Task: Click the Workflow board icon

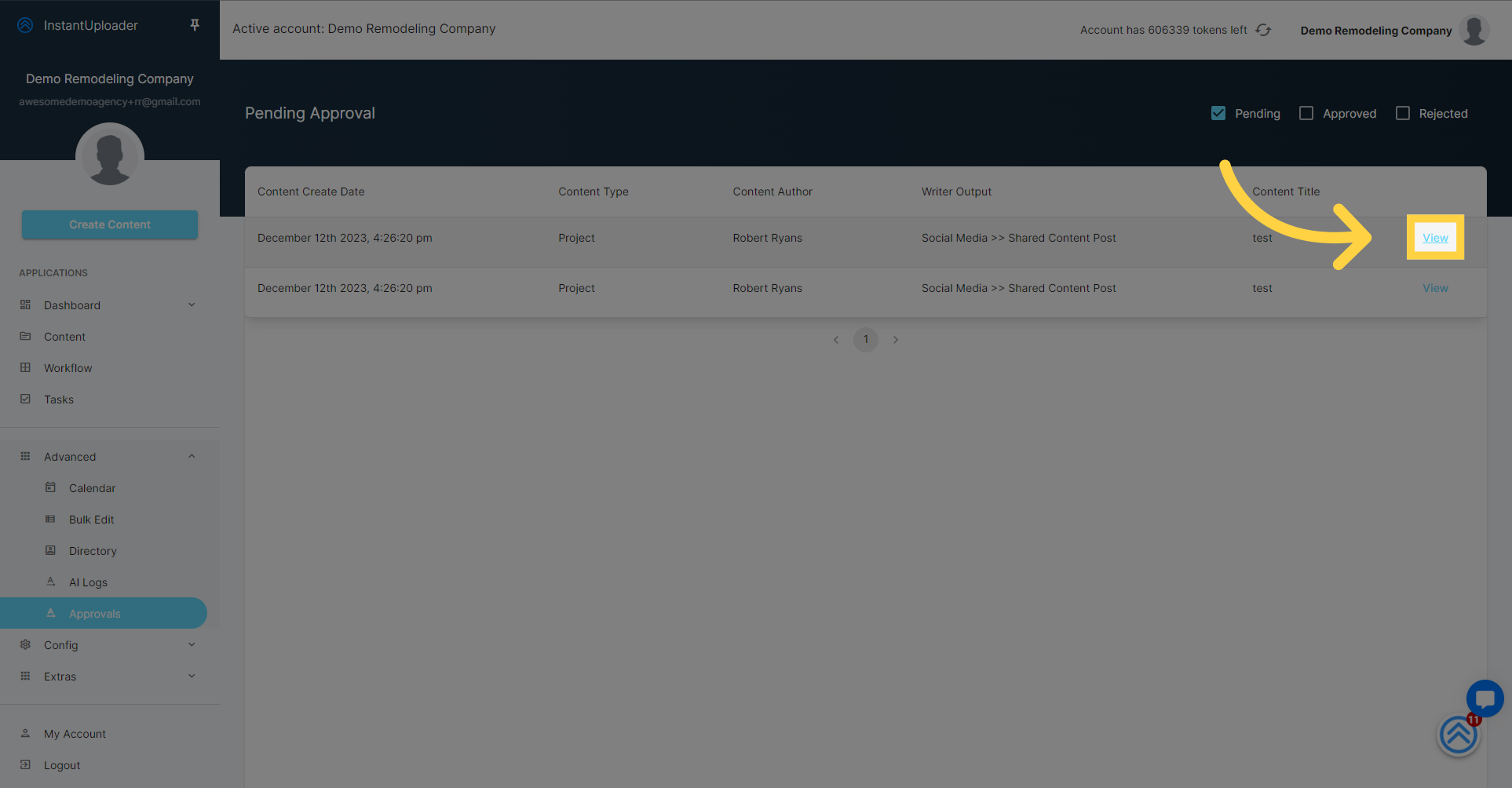Action: pos(25,367)
